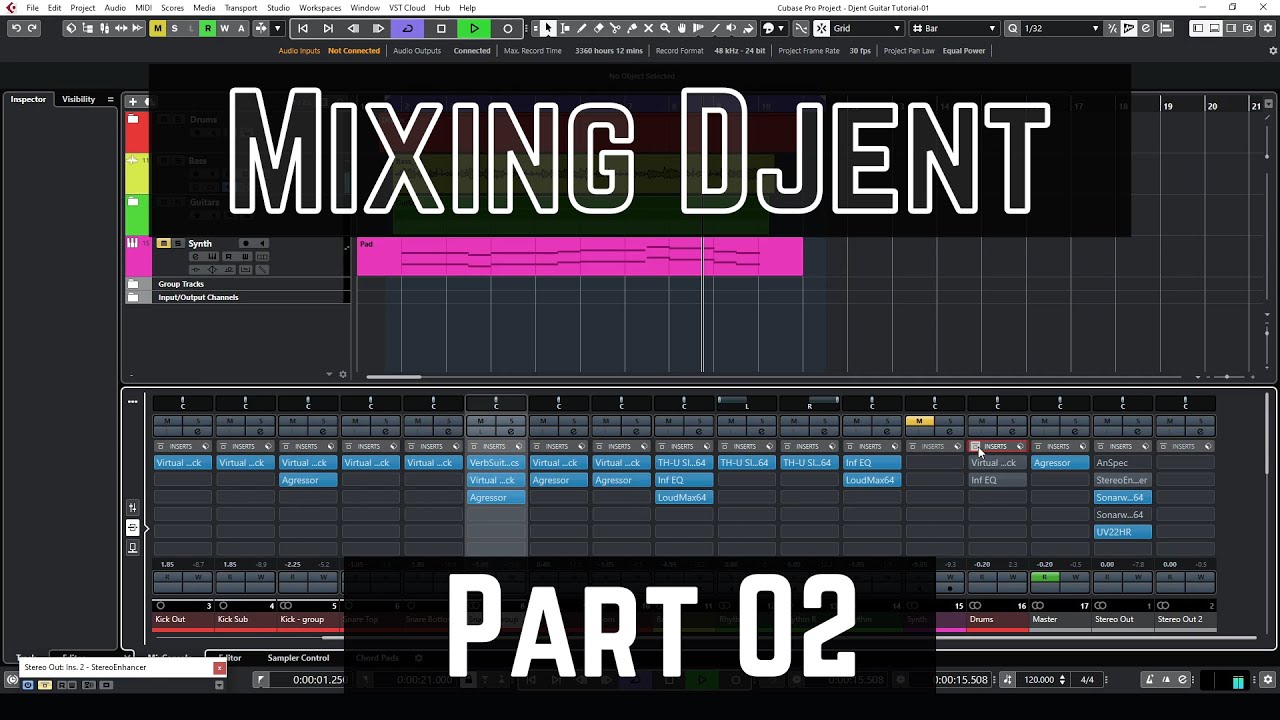Click the add track plus button
This screenshot has width=1280, height=720.
point(132,101)
